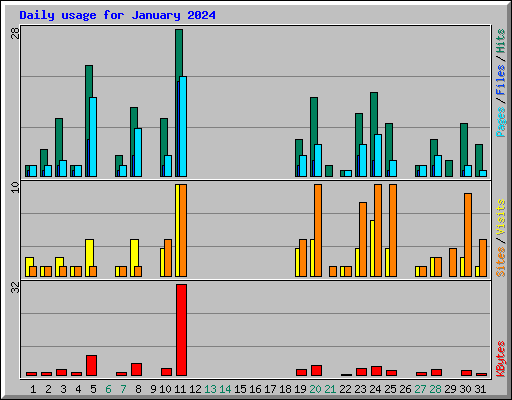The image size is (512, 400).
Task: Click day label "1" on the x-axis
Action: tap(33, 389)
